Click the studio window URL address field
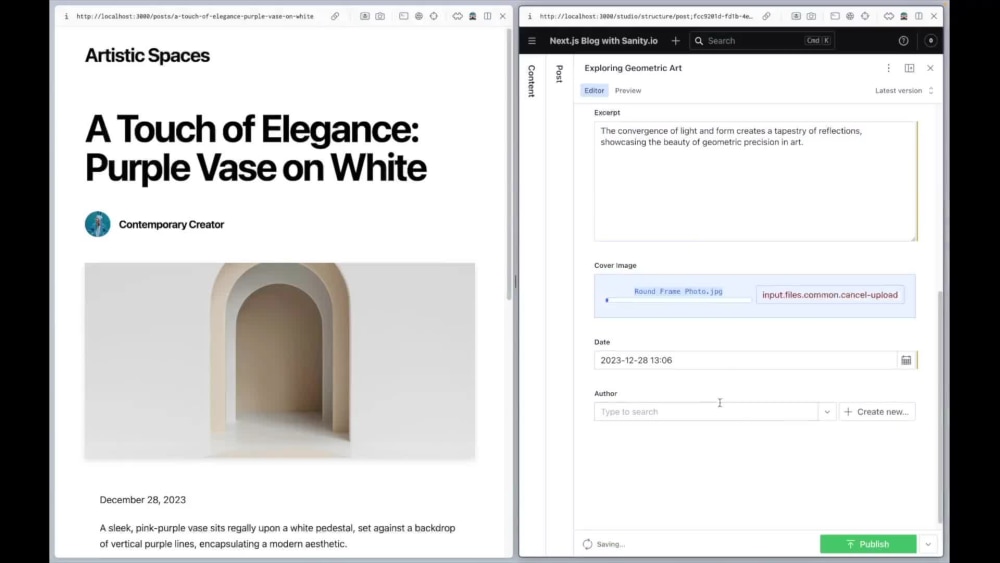The width and height of the screenshot is (1000, 563). click(646, 17)
